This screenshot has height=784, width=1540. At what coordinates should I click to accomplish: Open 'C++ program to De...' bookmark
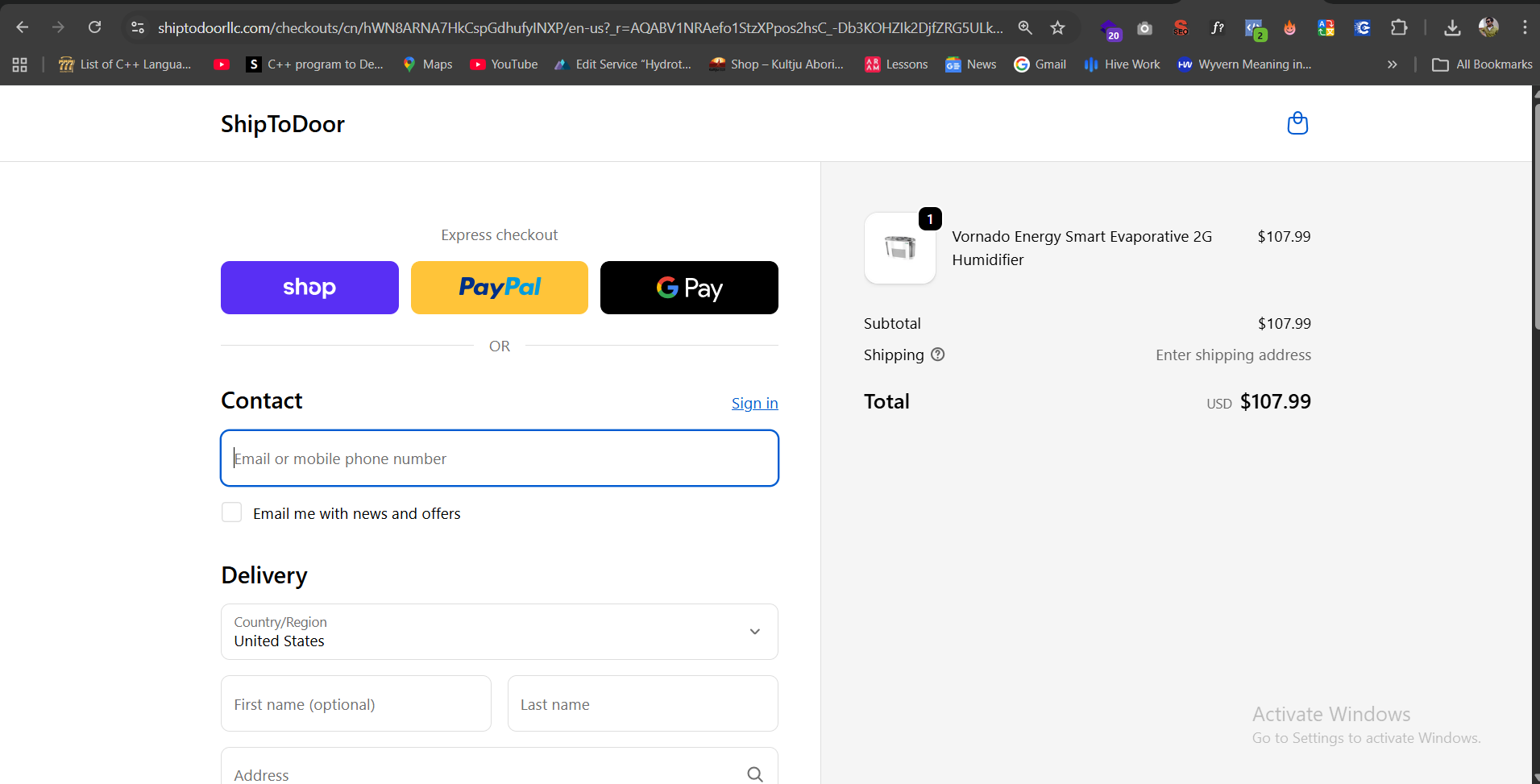[x=315, y=64]
